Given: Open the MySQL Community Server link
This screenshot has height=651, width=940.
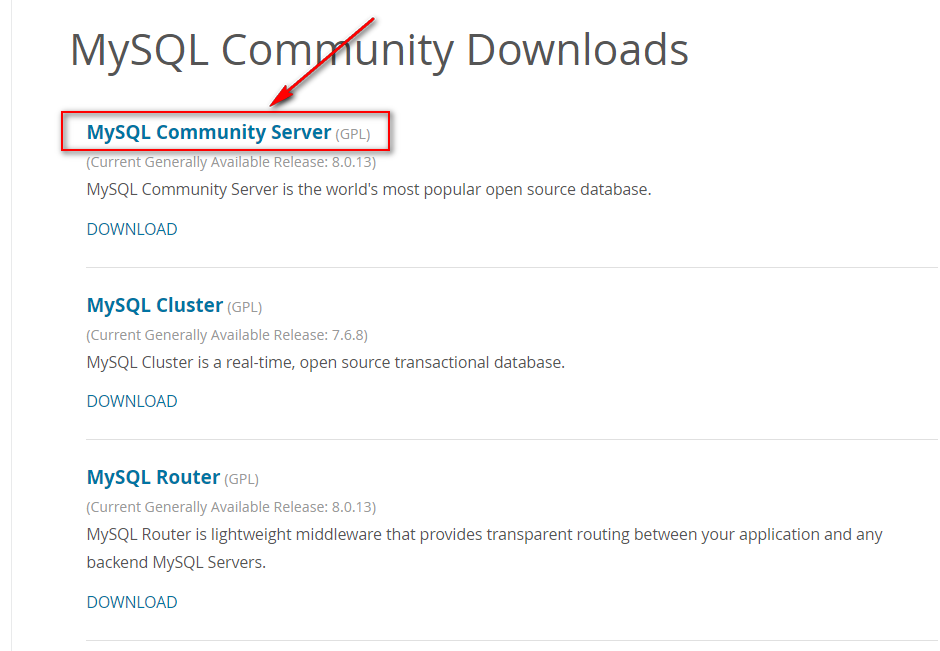Looking at the screenshot, I should click(208, 132).
